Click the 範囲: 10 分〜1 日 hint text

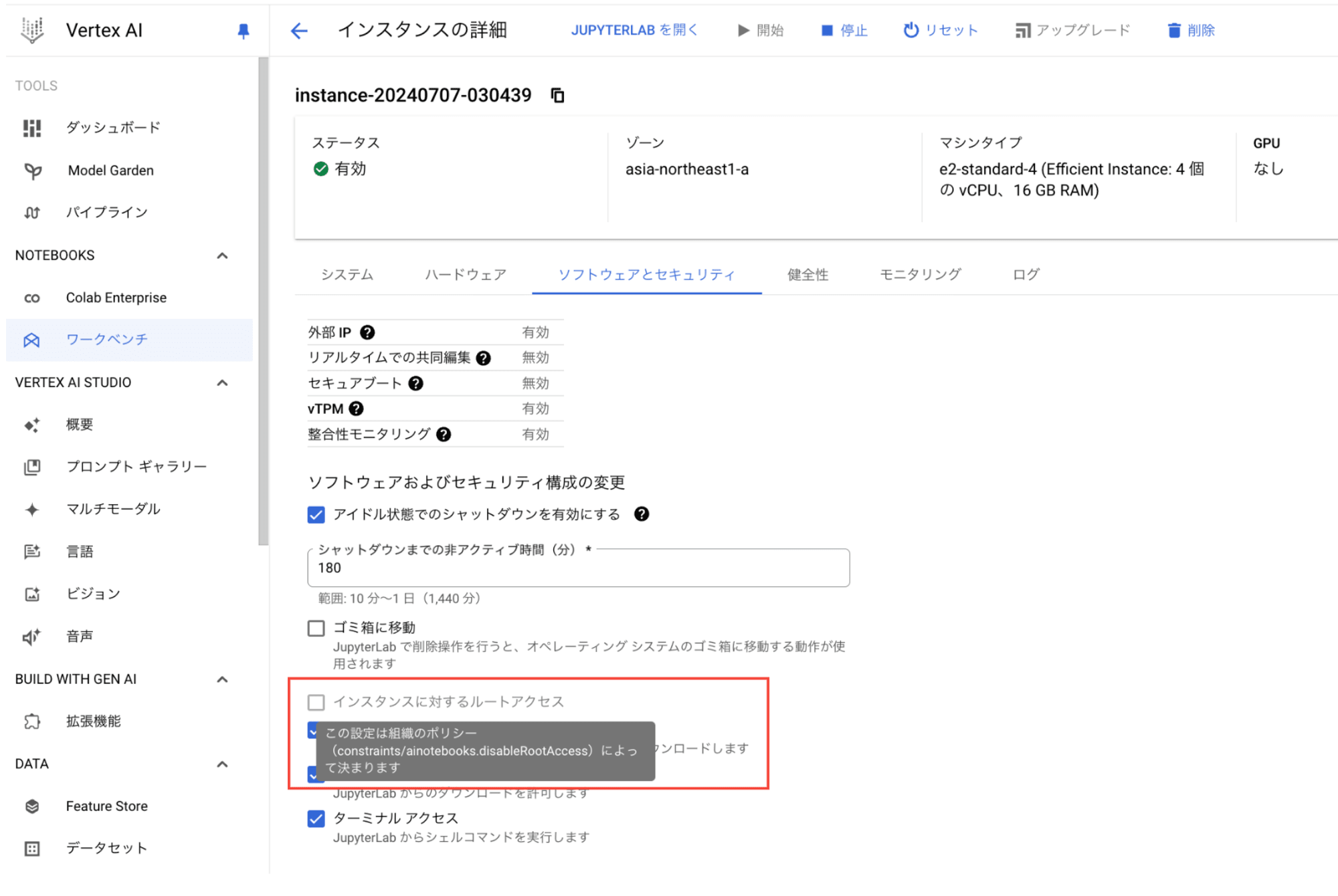tap(399, 598)
